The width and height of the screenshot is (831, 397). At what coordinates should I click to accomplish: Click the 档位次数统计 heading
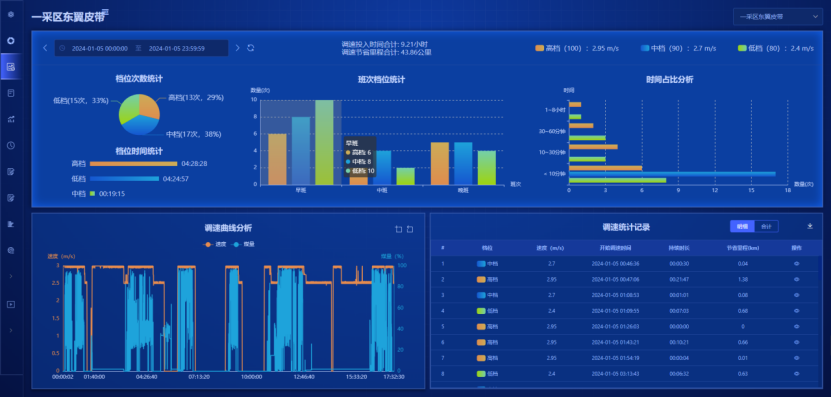pos(139,79)
